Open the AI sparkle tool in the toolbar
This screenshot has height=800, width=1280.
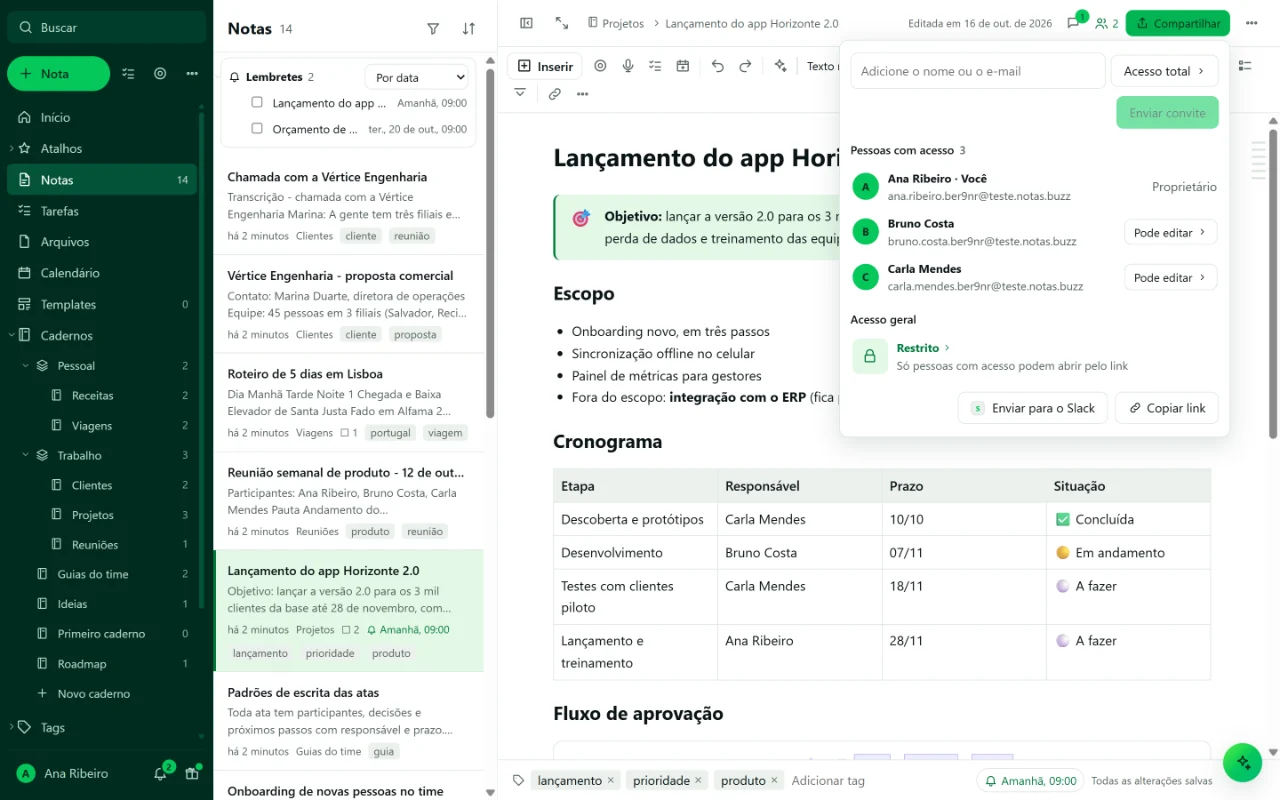coord(781,66)
